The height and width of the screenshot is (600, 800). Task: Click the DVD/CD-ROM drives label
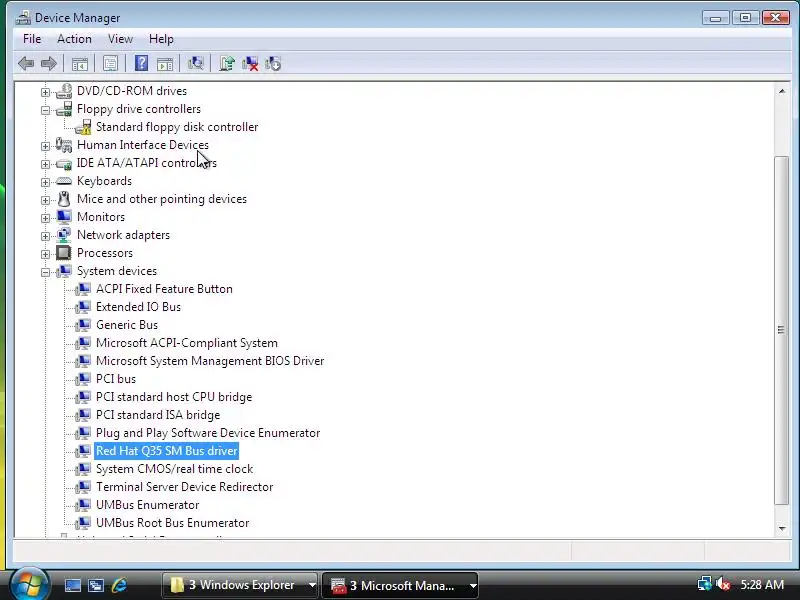pyautogui.click(x=132, y=91)
